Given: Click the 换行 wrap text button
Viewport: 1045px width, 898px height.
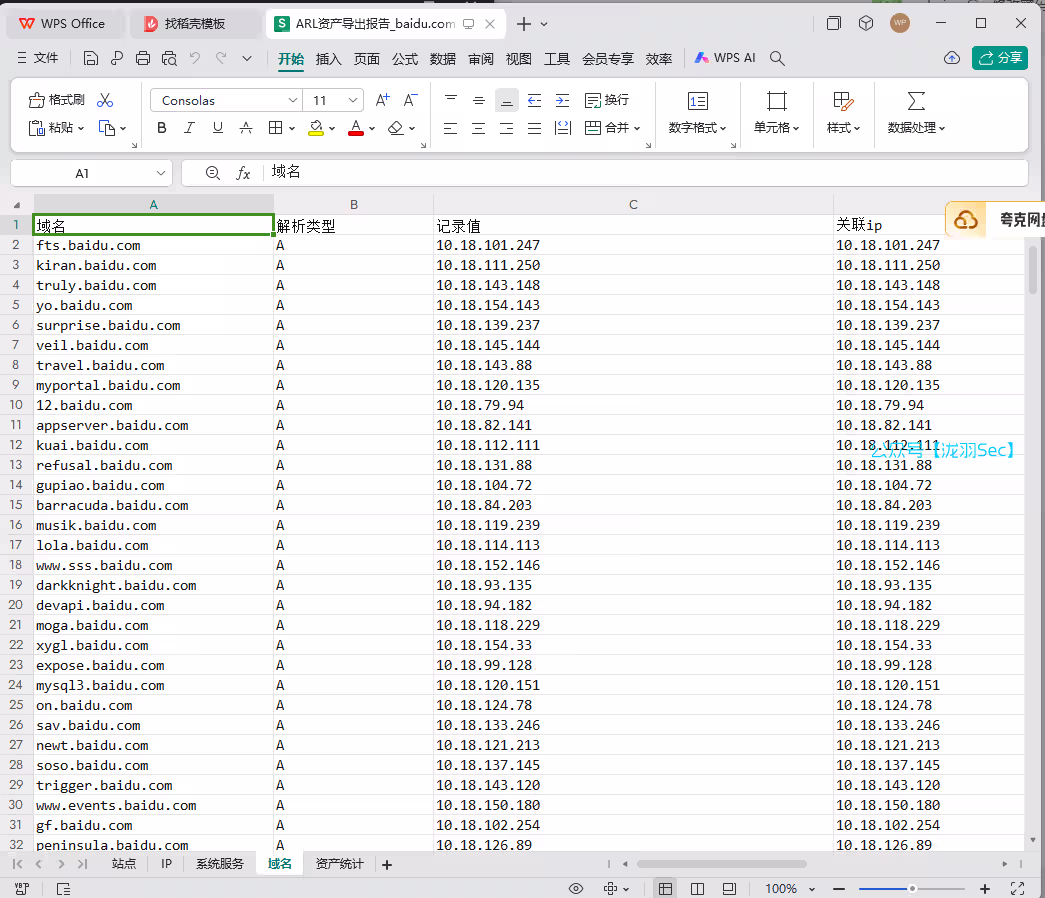Looking at the screenshot, I should (607, 100).
